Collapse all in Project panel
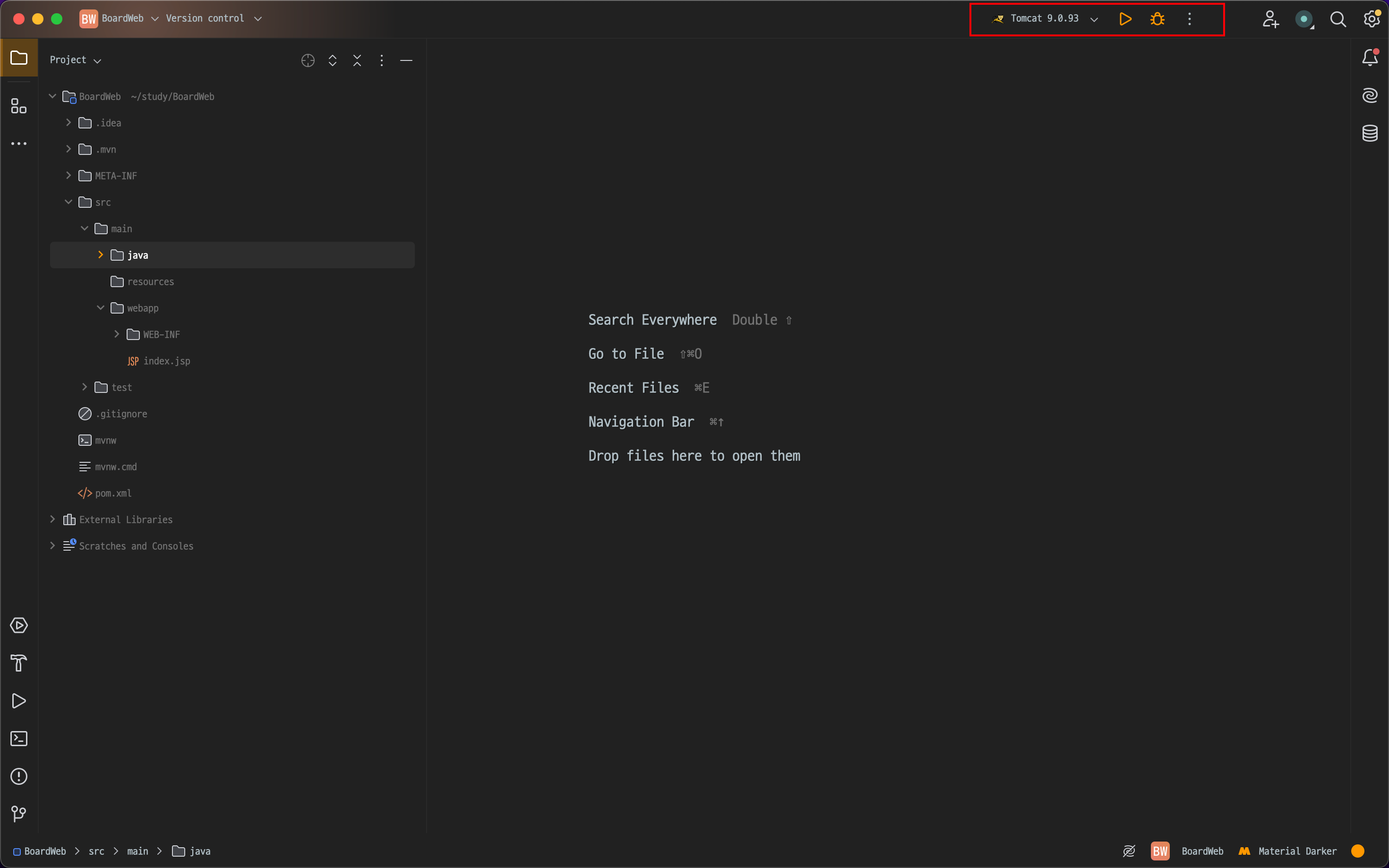The height and width of the screenshot is (868, 1389). [357, 60]
